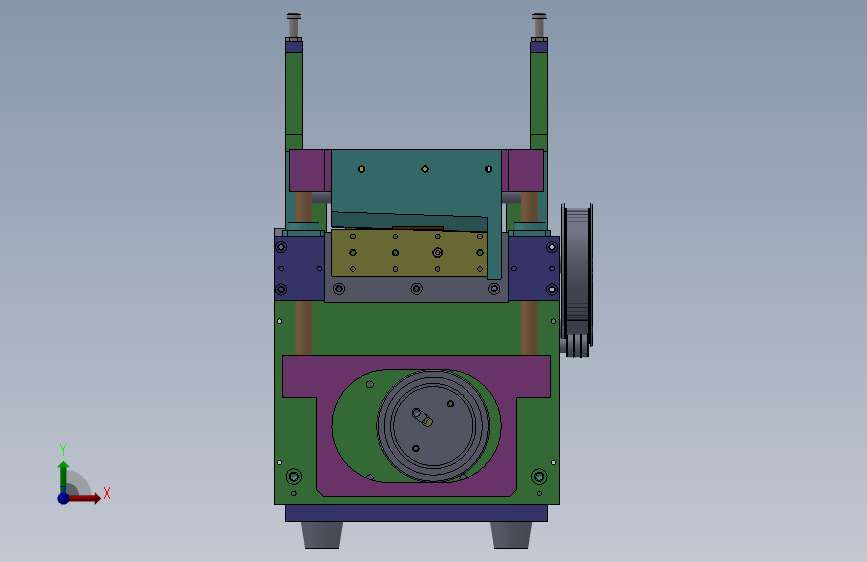The width and height of the screenshot is (867, 562).
Task: Select the small belt pulley below the large wheel
Action: pos(577,346)
